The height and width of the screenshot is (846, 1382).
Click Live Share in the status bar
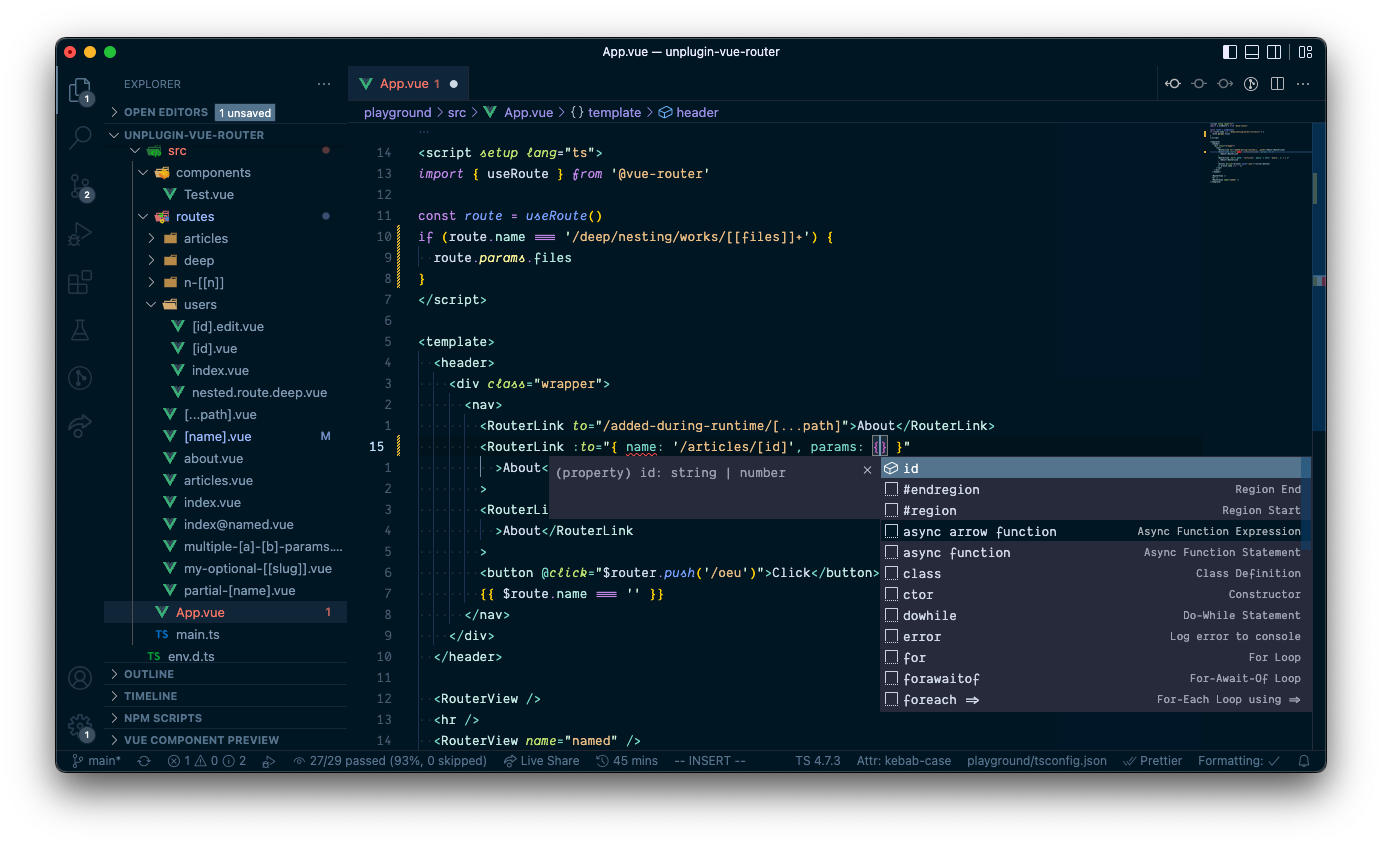click(x=541, y=761)
